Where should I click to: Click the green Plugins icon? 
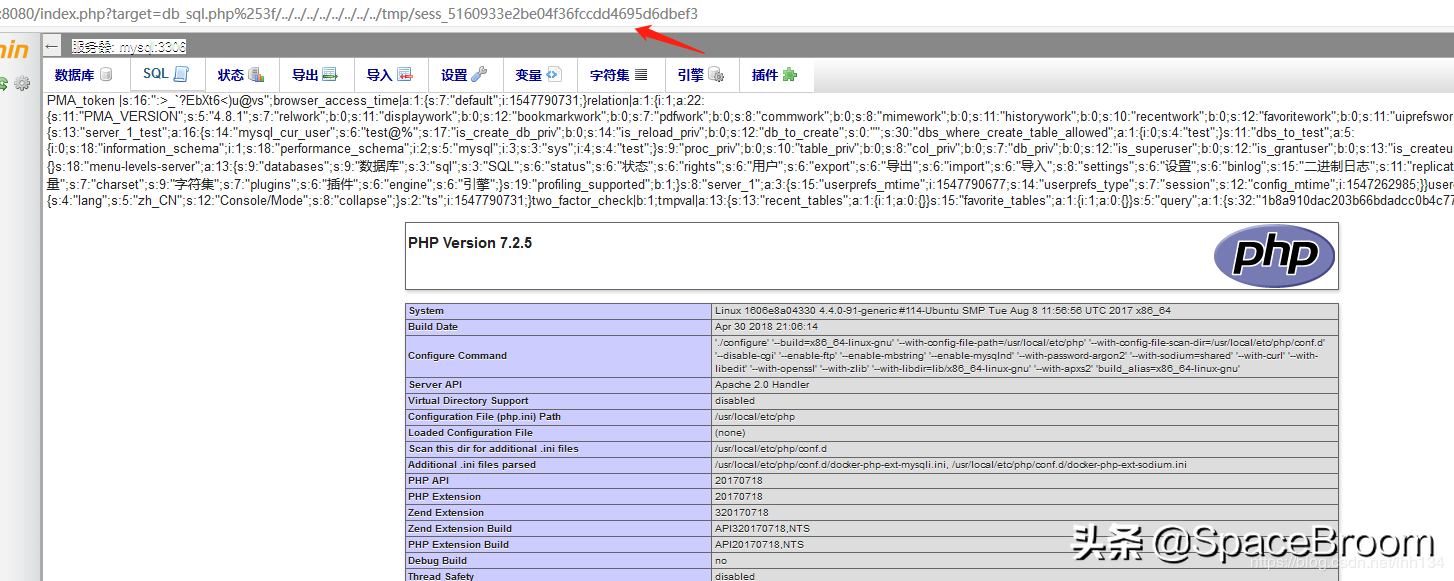tap(789, 74)
